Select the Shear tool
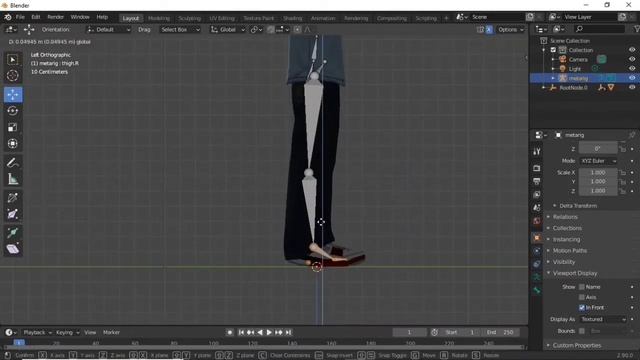This screenshot has width=640, height=360. (13, 249)
